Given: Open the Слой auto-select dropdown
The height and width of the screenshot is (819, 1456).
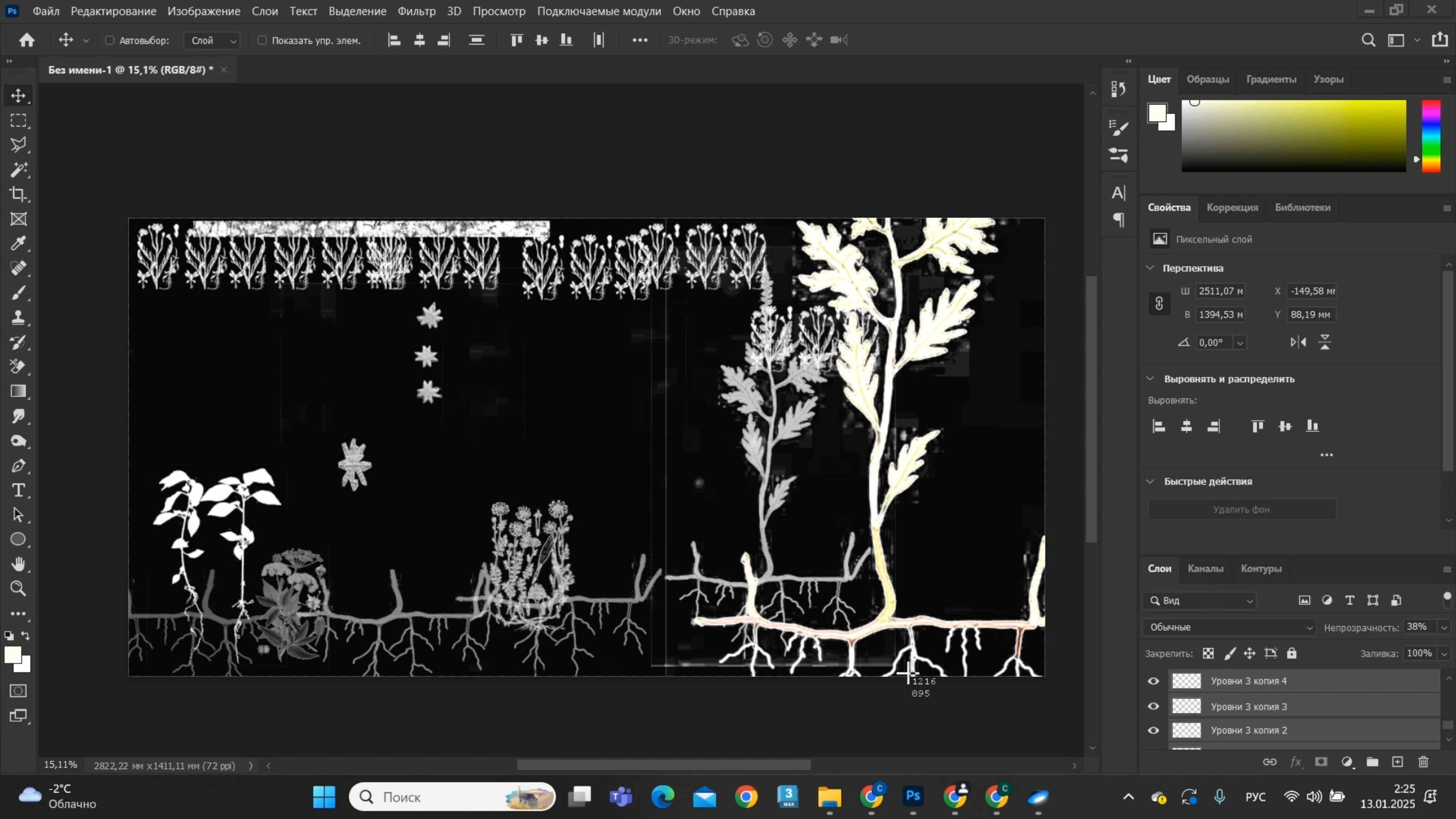Looking at the screenshot, I should [212, 41].
